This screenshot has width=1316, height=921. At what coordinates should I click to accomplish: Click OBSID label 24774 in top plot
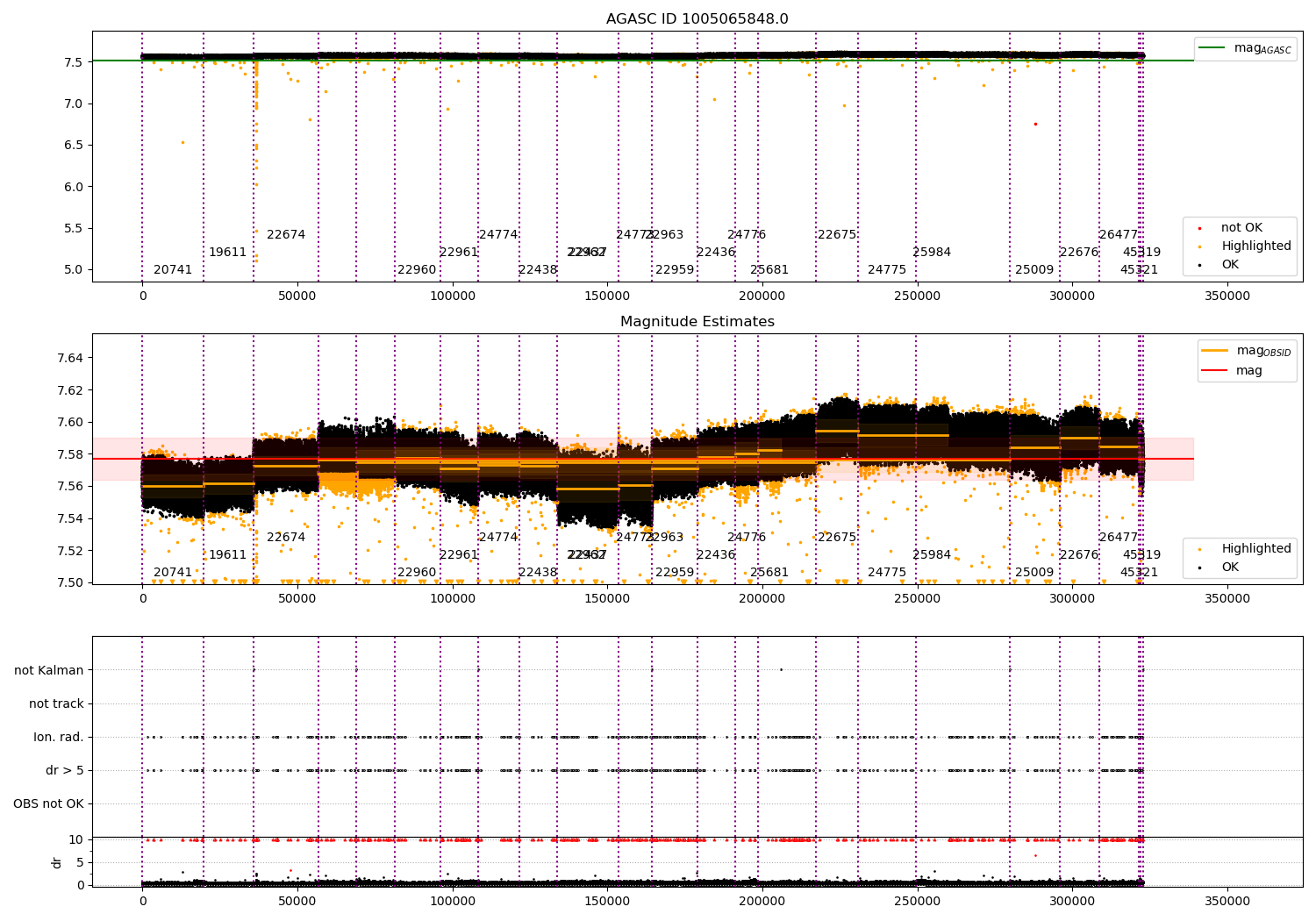[498, 235]
